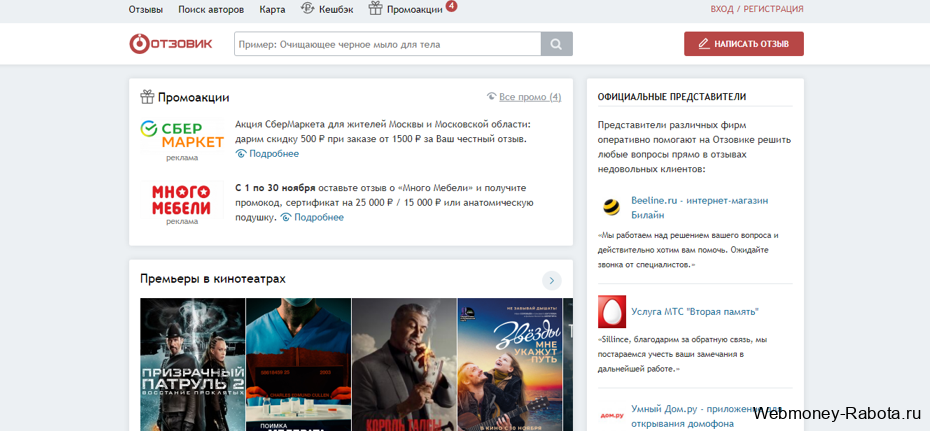Open Услуга МТС "Вторая память" link
The height and width of the screenshot is (431, 930).
[x=695, y=312]
